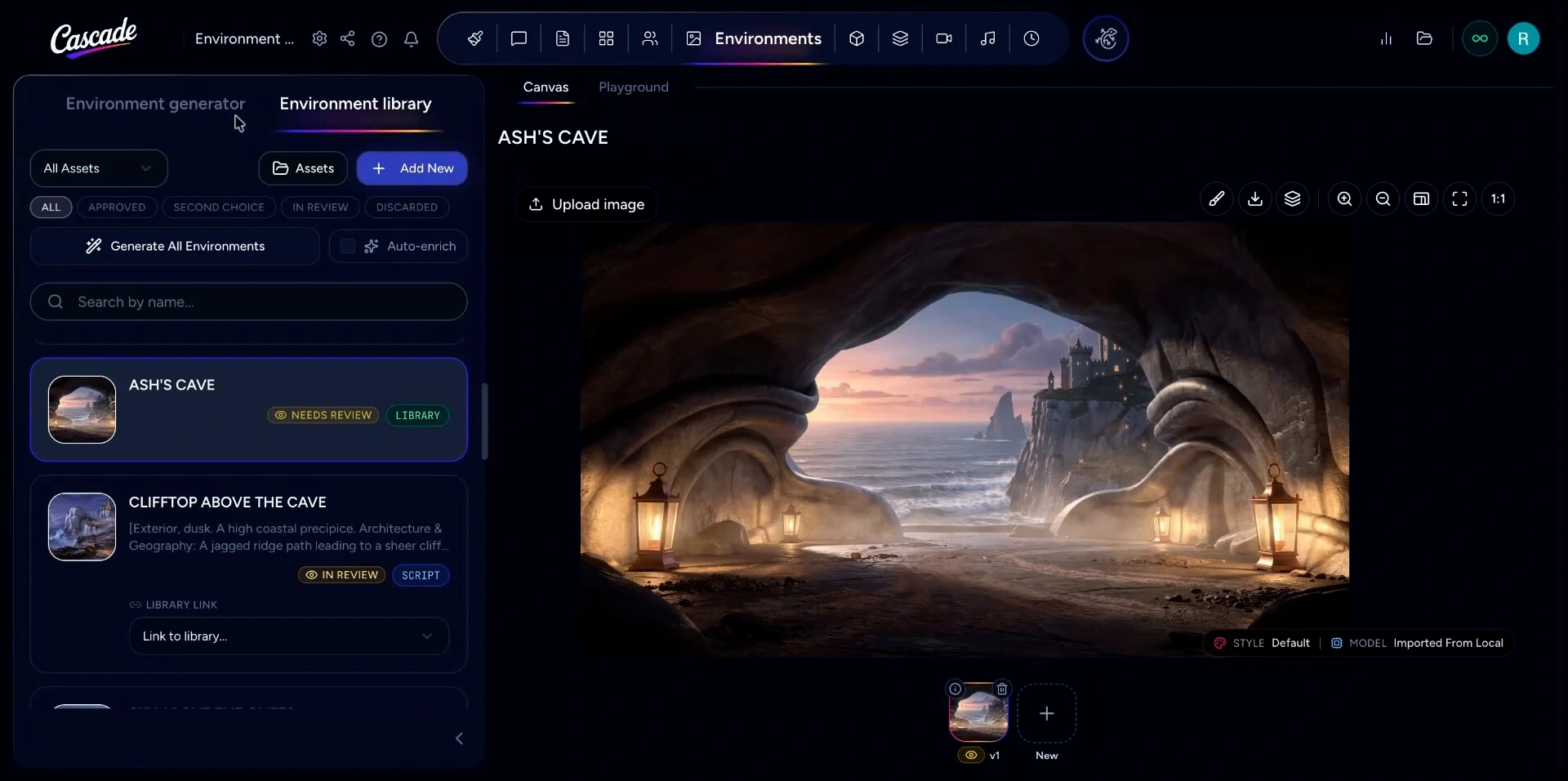Select the v1 version thumbnail
Viewport: 1568px width, 781px height.
point(978,713)
